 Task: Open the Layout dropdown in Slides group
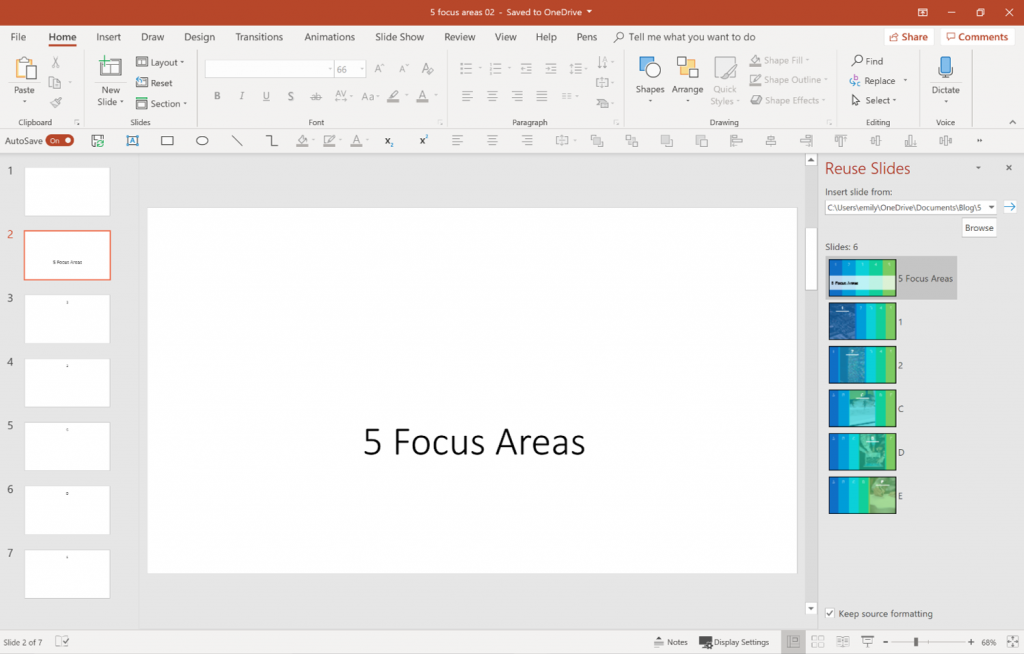point(160,61)
